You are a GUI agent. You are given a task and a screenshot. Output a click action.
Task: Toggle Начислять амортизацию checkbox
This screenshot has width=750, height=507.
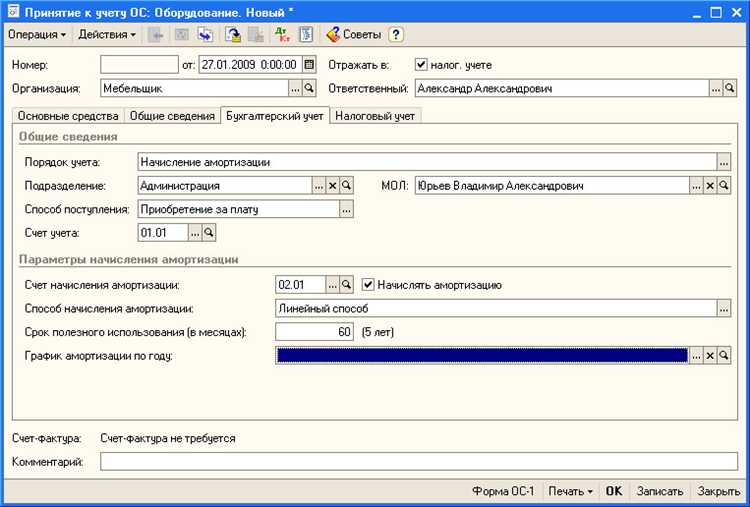point(368,285)
